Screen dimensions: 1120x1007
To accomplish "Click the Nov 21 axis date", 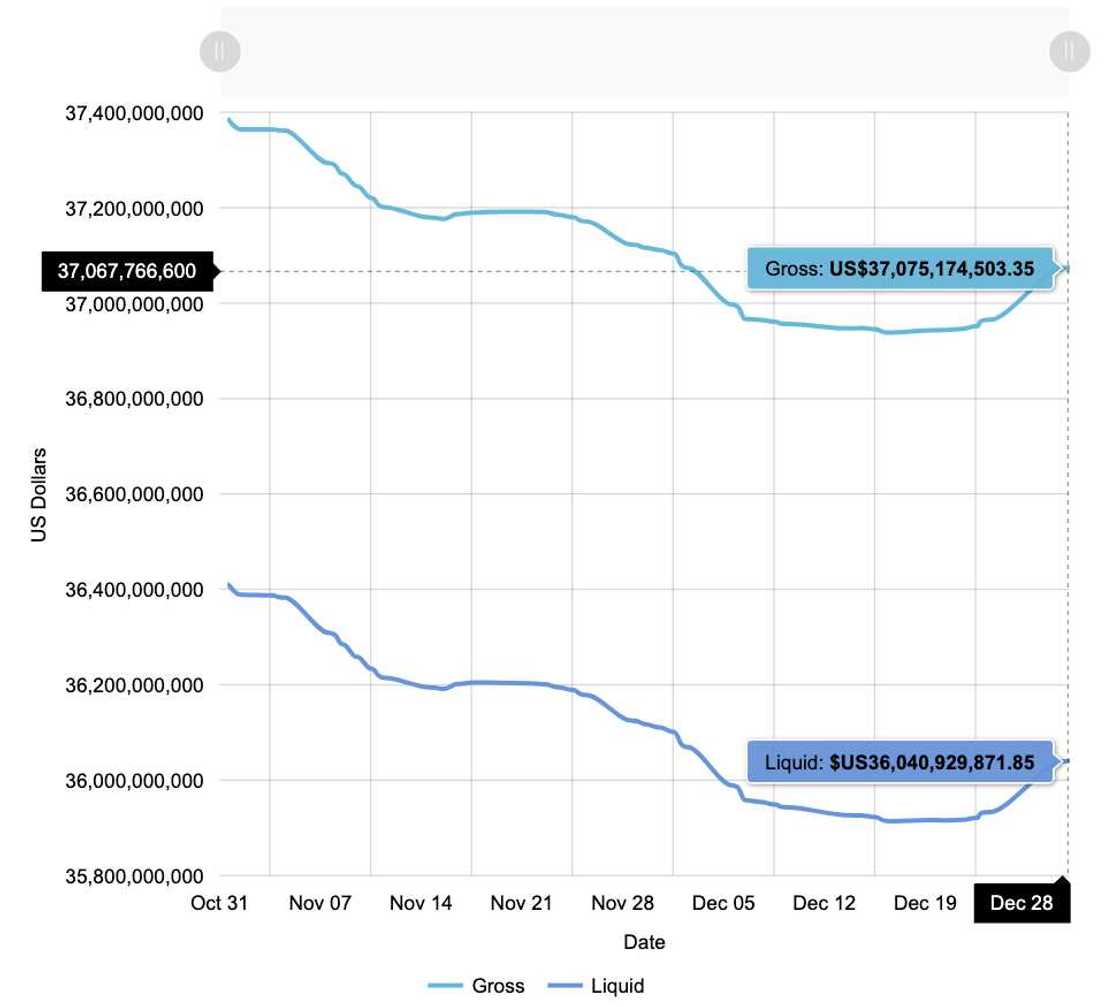I will coord(522,903).
